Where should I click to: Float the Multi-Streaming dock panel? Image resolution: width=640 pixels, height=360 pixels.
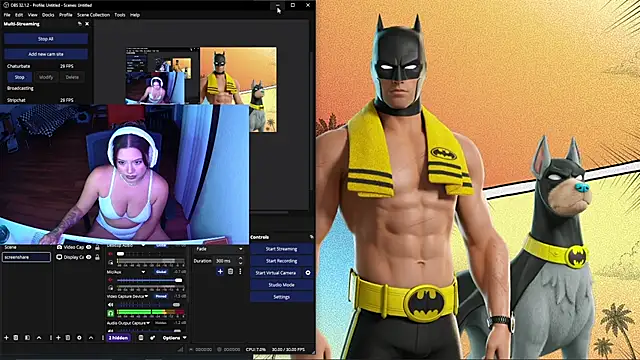(x=80, y=24)
